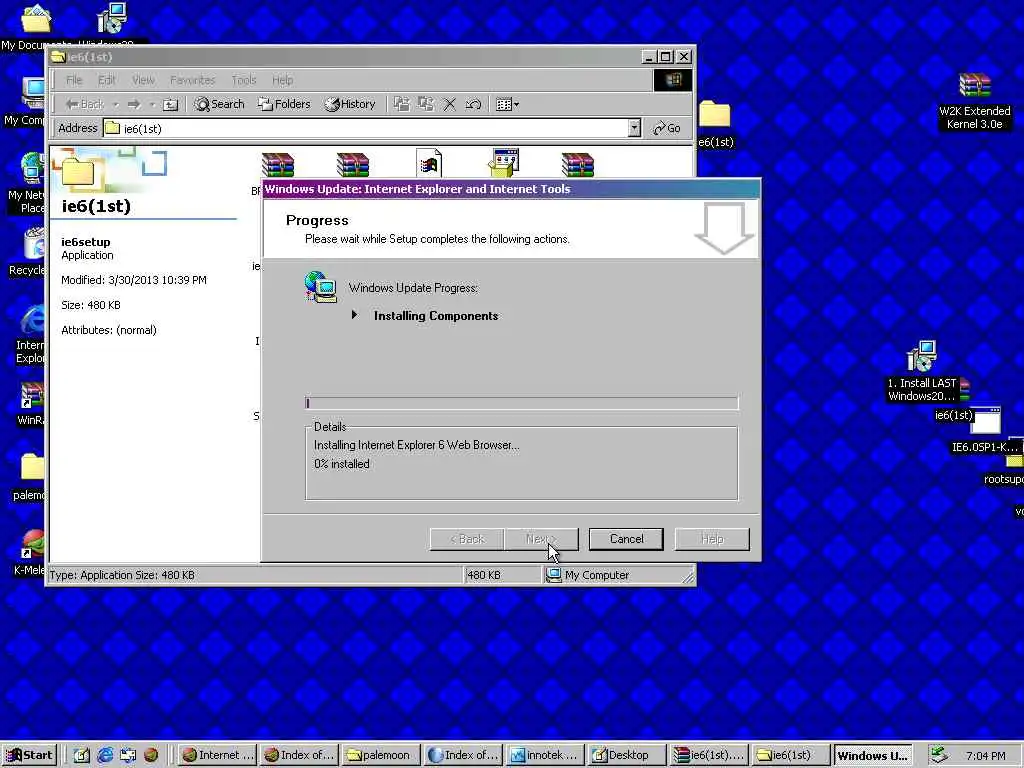1024x768 pixels.
Task: Select the Internet Explorer desktop shortcut
Action: point(31,334)
